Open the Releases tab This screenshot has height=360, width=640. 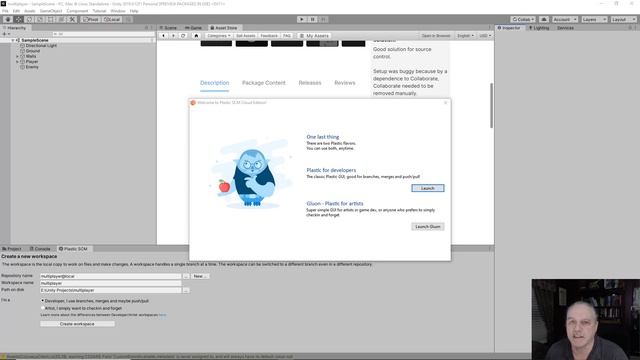310,83
